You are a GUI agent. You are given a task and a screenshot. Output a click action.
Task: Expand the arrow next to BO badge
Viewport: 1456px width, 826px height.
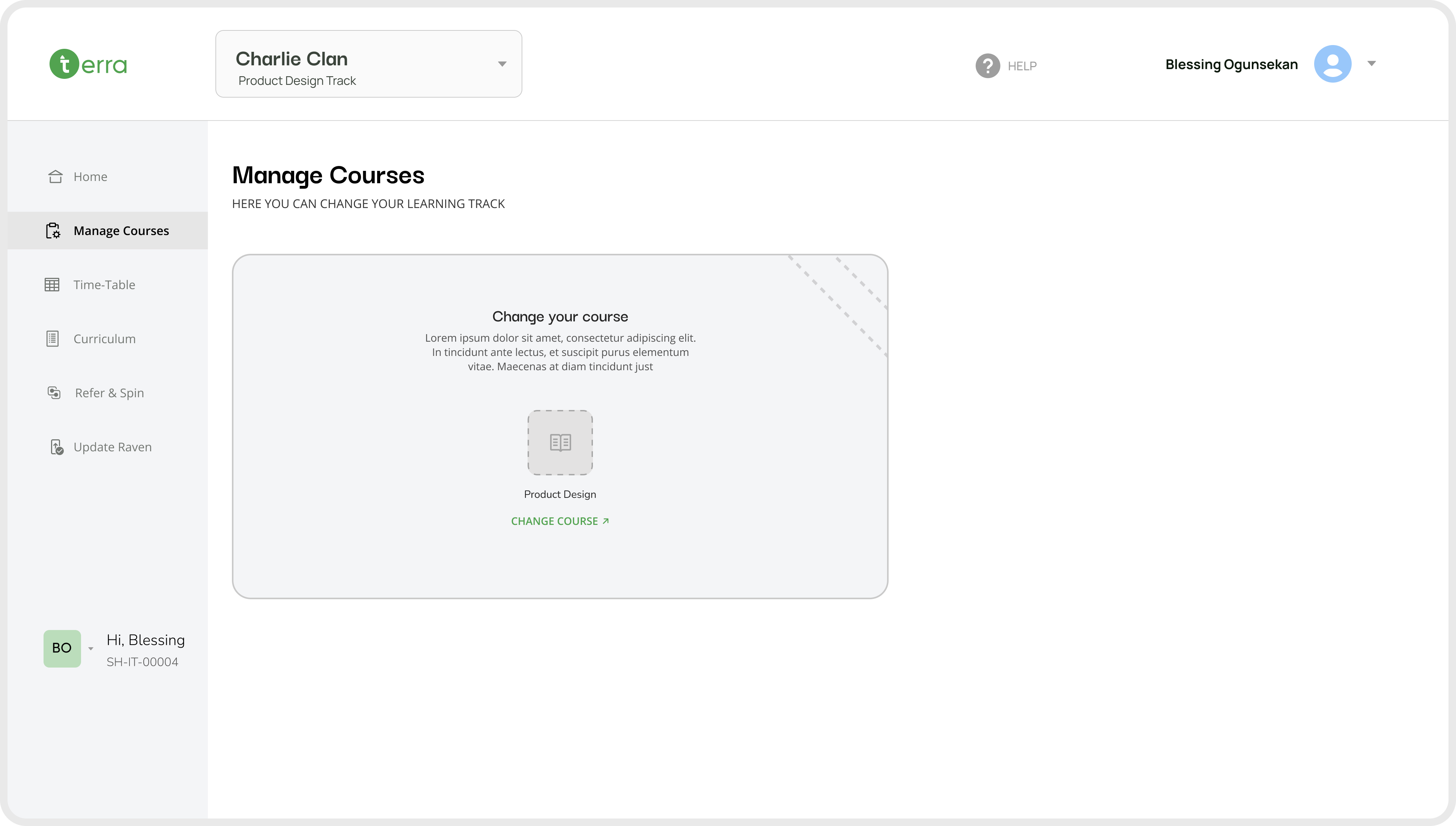pos(91,648)
